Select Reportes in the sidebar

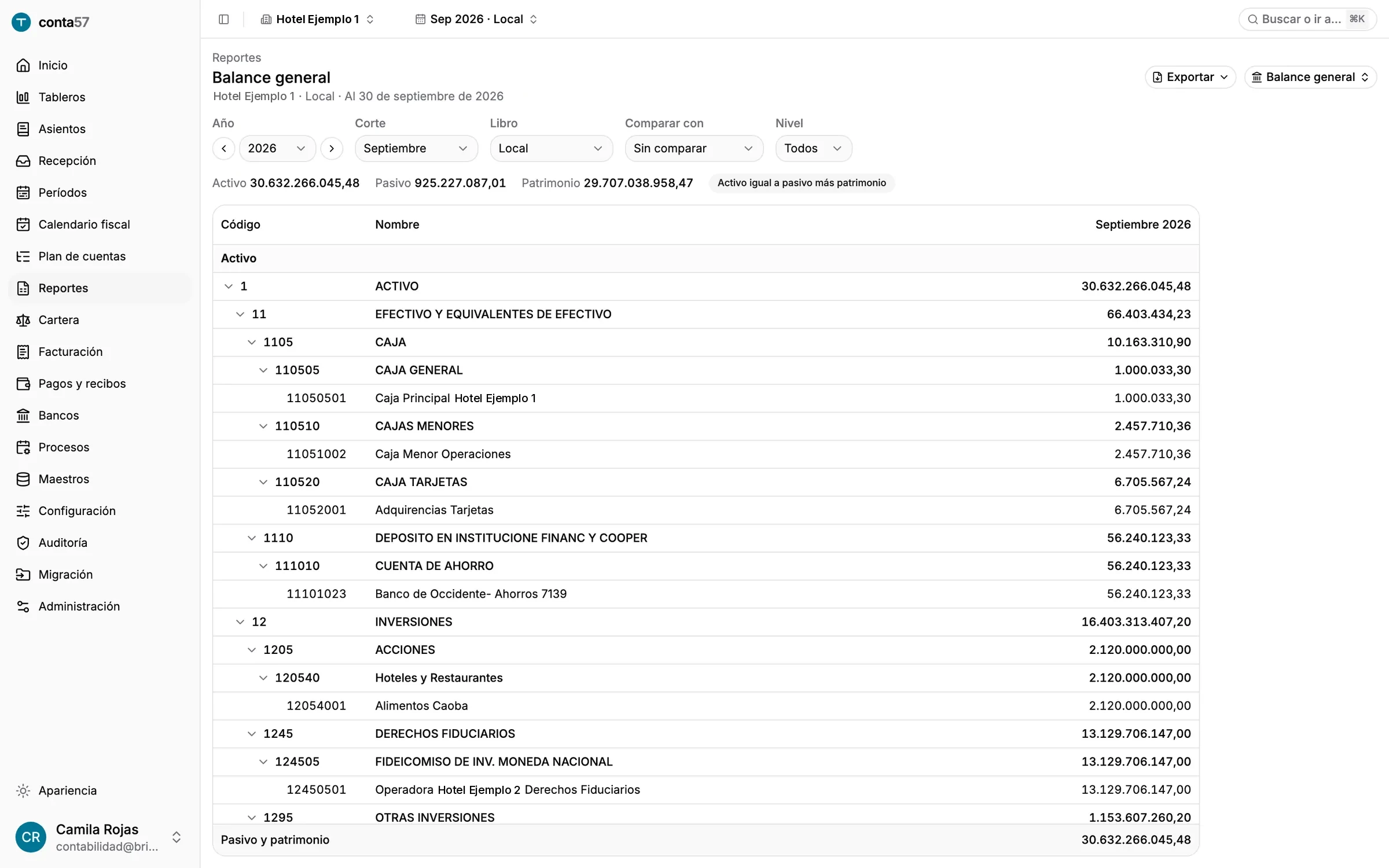click(x=100, y=288)
